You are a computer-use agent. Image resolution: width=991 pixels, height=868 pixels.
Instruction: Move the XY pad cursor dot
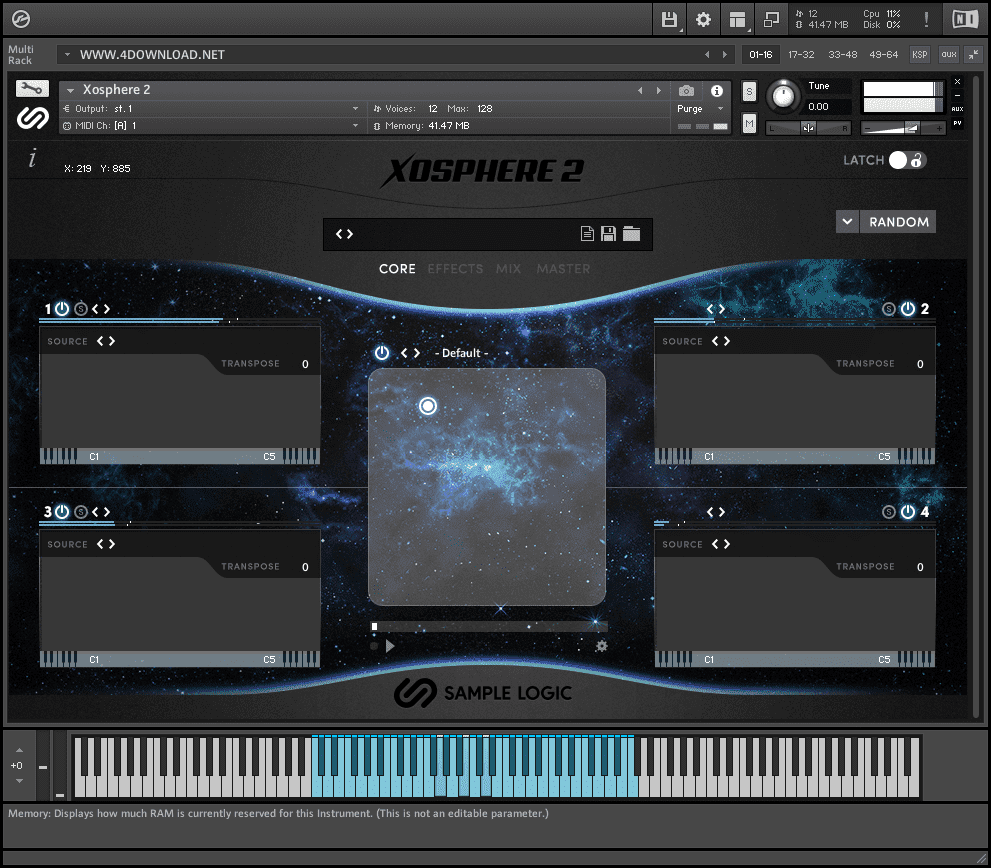pyautogui.click(x=428, y=406)
